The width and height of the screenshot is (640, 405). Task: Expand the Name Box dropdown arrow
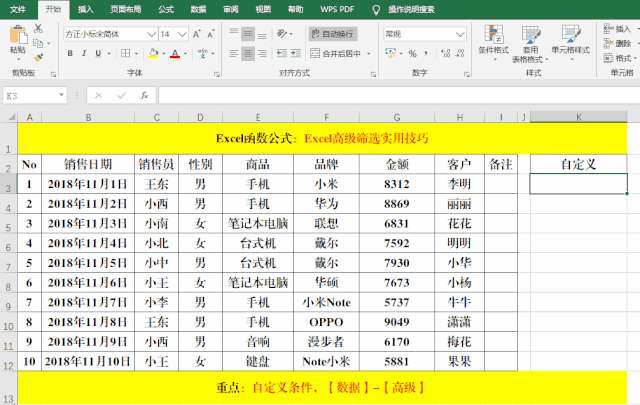point(75,96)
